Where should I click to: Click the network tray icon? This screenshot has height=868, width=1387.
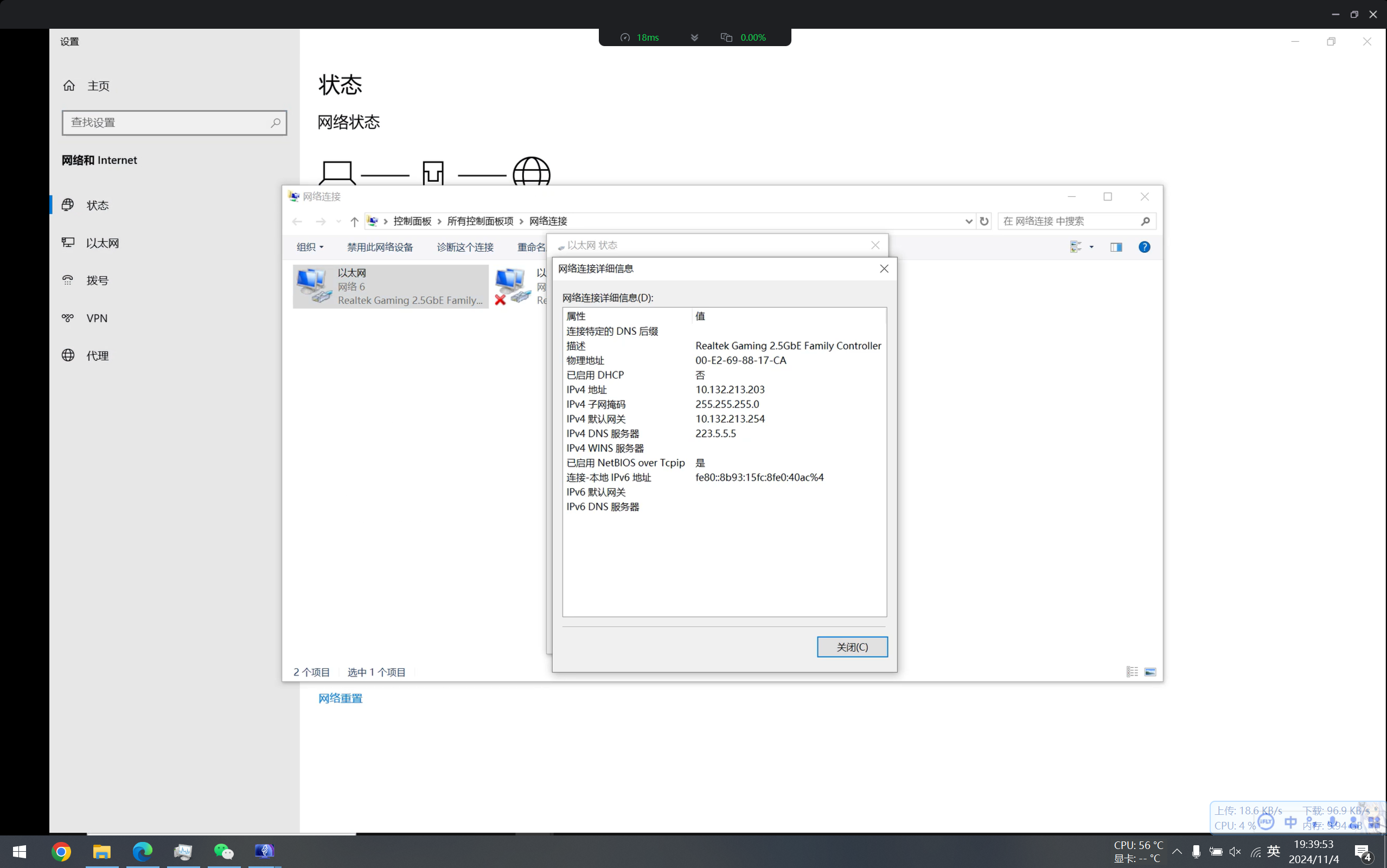(1256, 851)
